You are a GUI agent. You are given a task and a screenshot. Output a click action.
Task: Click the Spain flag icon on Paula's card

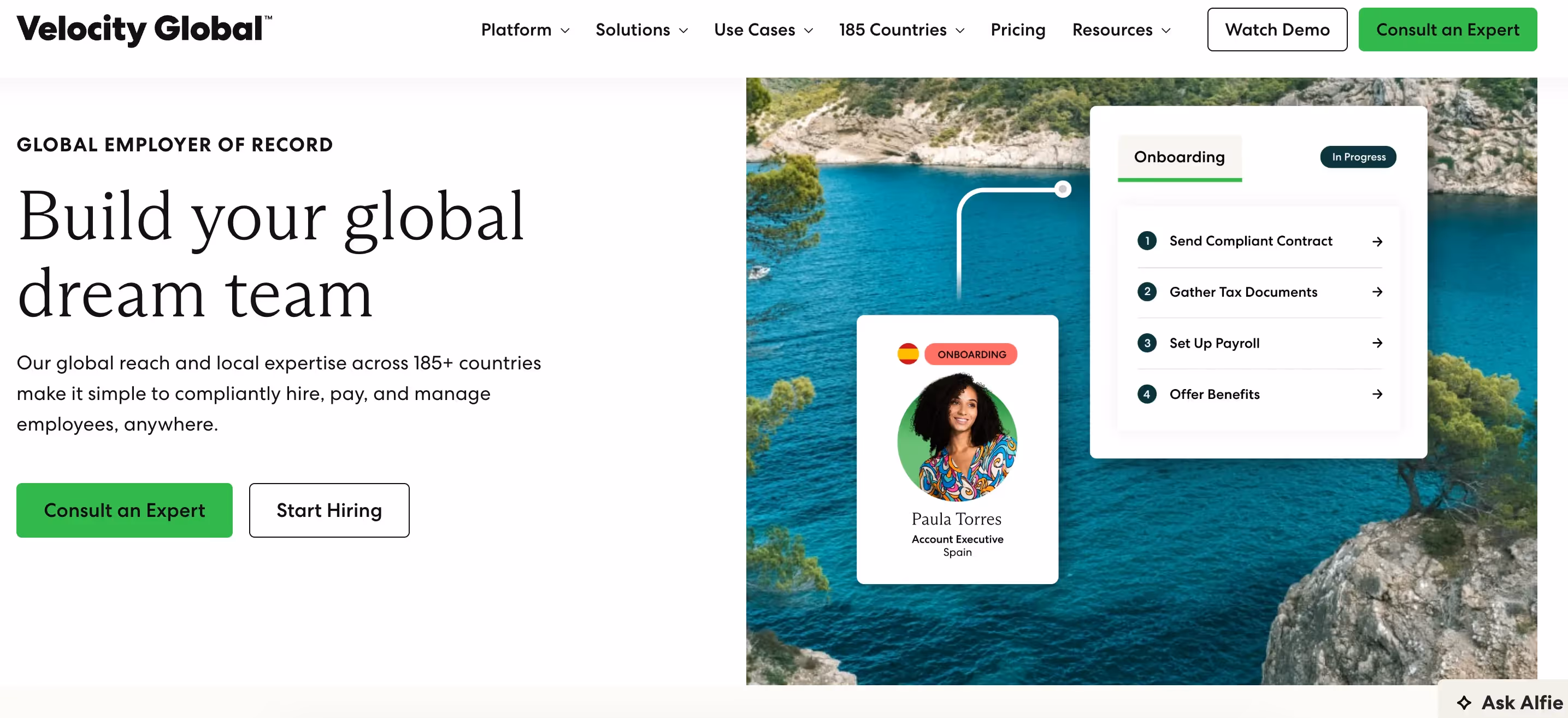click(909, 354)
